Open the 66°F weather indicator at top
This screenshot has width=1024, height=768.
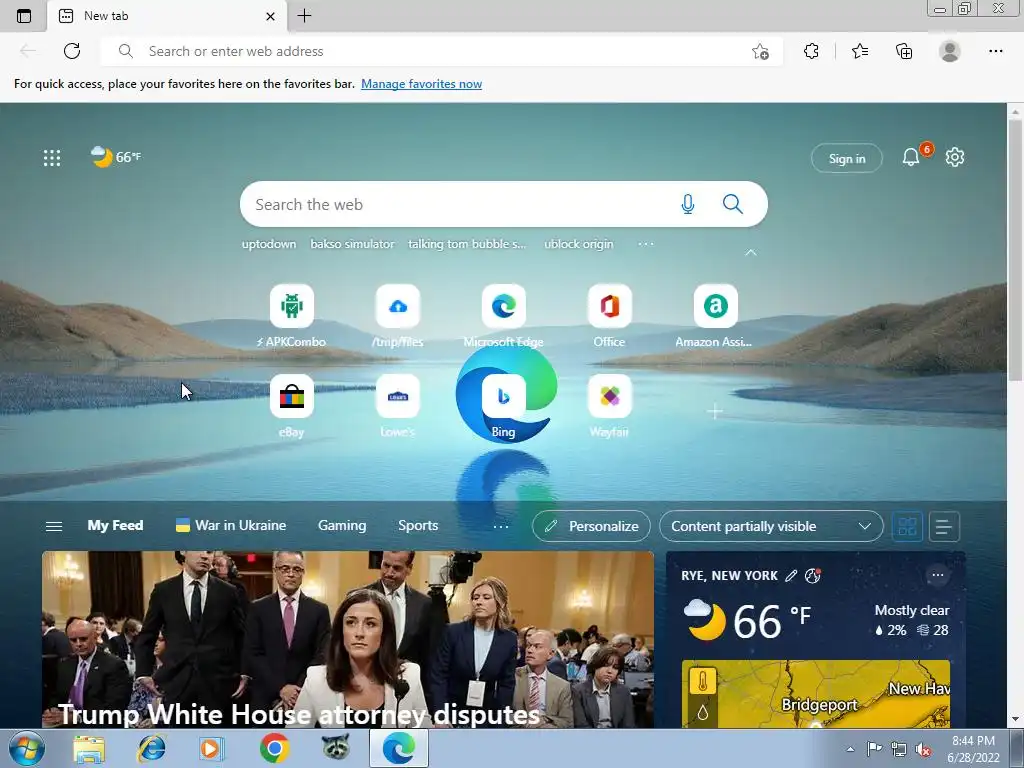point(116,157)
